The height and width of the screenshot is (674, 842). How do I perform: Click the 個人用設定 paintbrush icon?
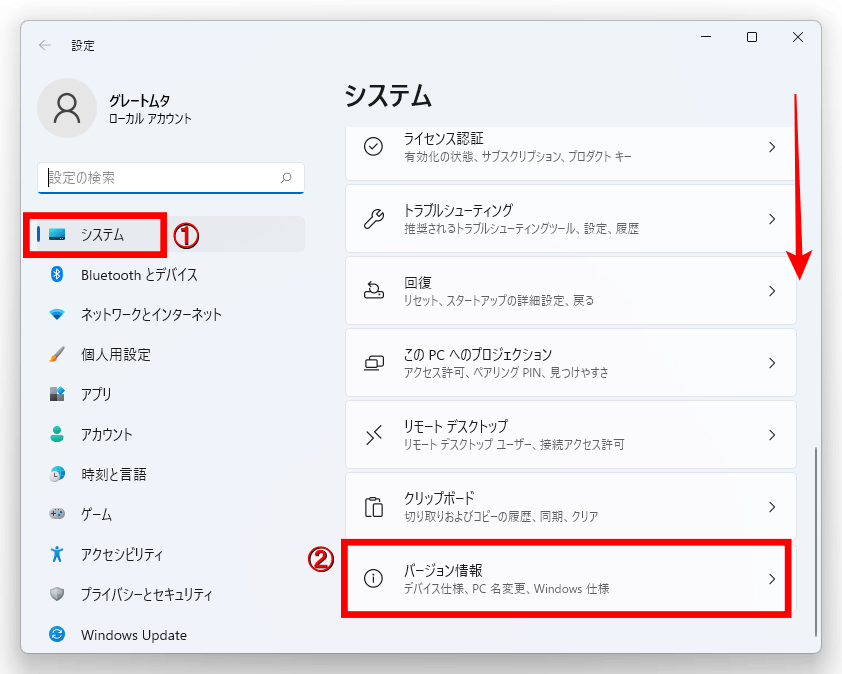57,354
